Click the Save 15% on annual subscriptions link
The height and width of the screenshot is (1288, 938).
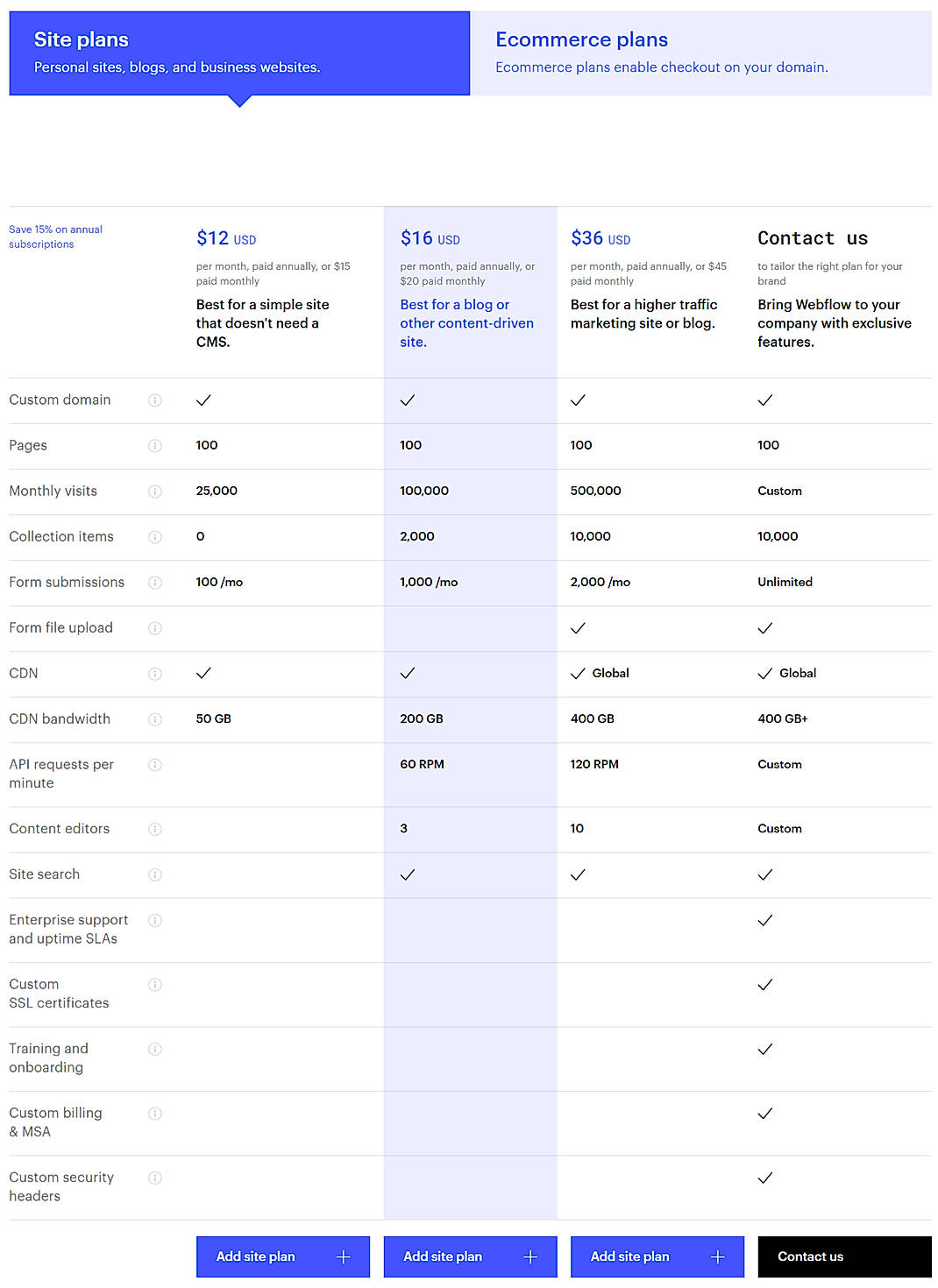[x=55, y=237]
